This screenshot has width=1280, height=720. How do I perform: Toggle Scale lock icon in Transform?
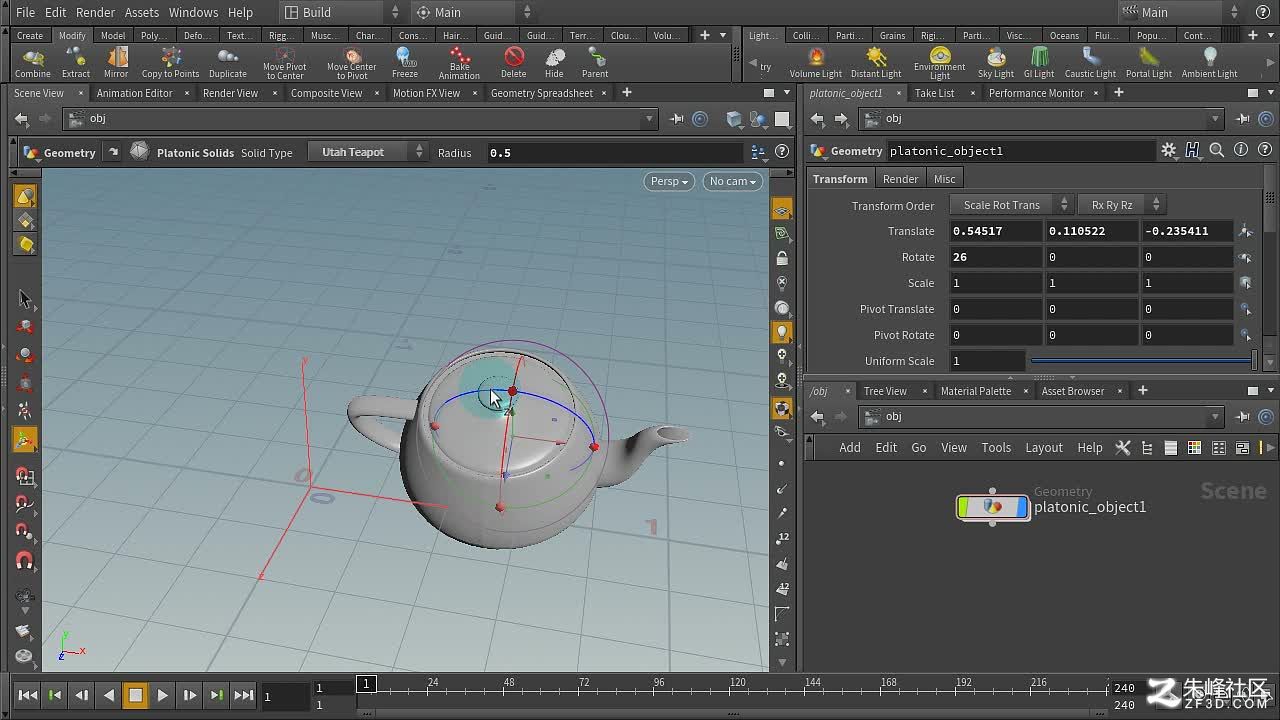point(1246,283)
